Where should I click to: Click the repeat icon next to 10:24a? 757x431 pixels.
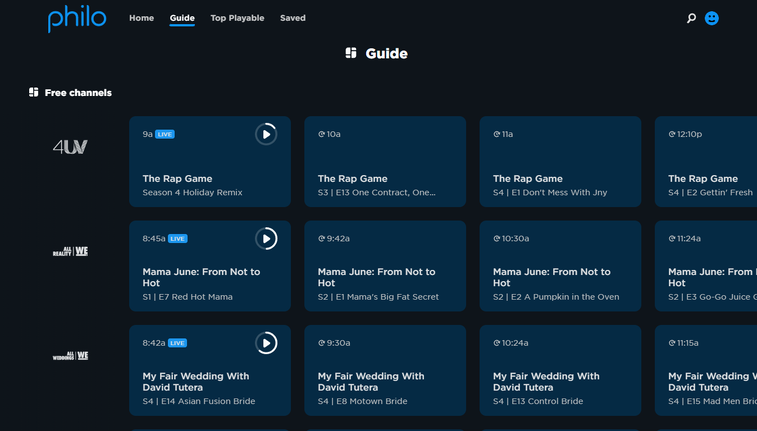497,343
